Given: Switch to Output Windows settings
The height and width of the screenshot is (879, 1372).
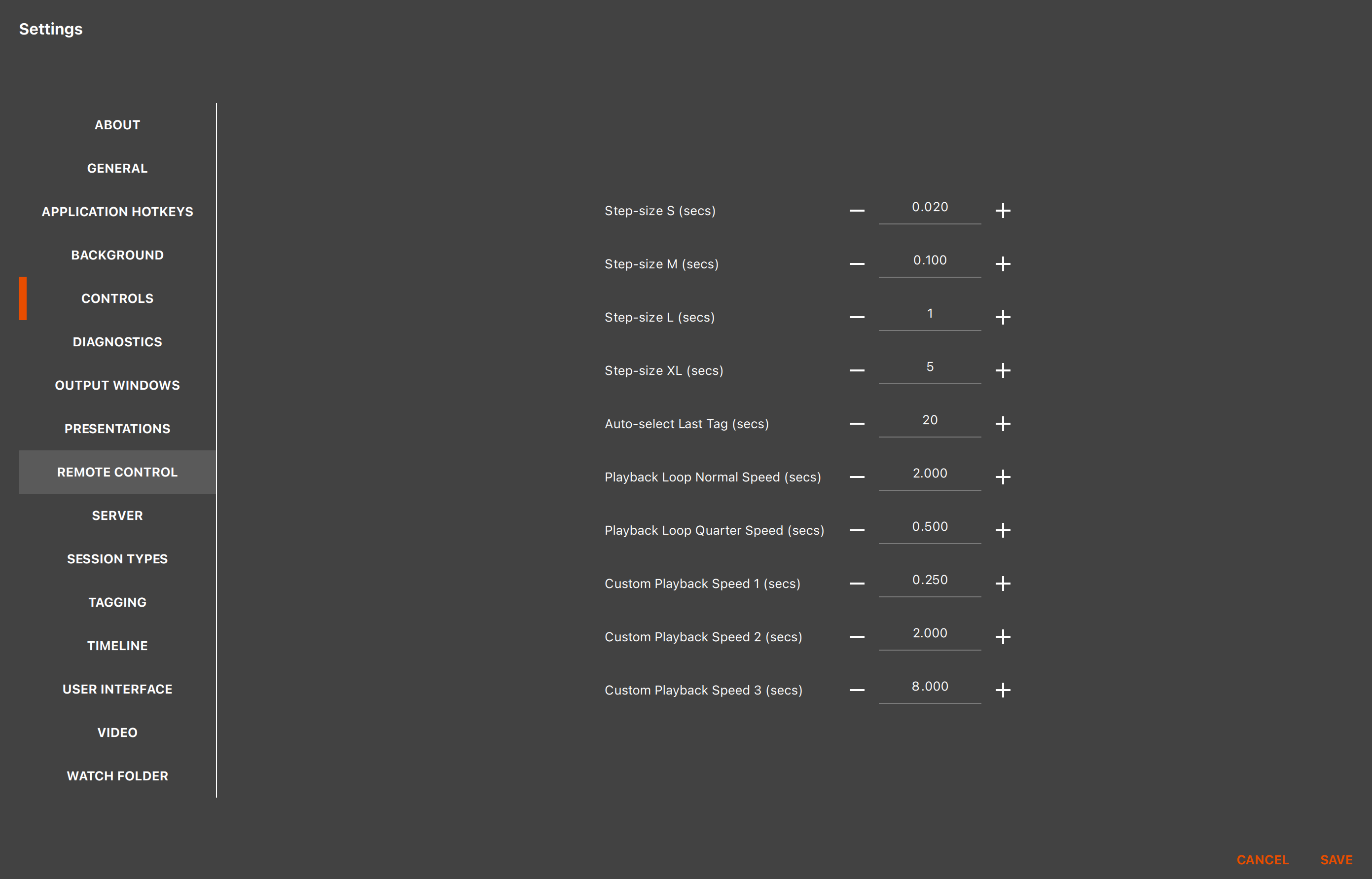Looking at the screenshot, I should pyautogui.click(x=117, y=385).
